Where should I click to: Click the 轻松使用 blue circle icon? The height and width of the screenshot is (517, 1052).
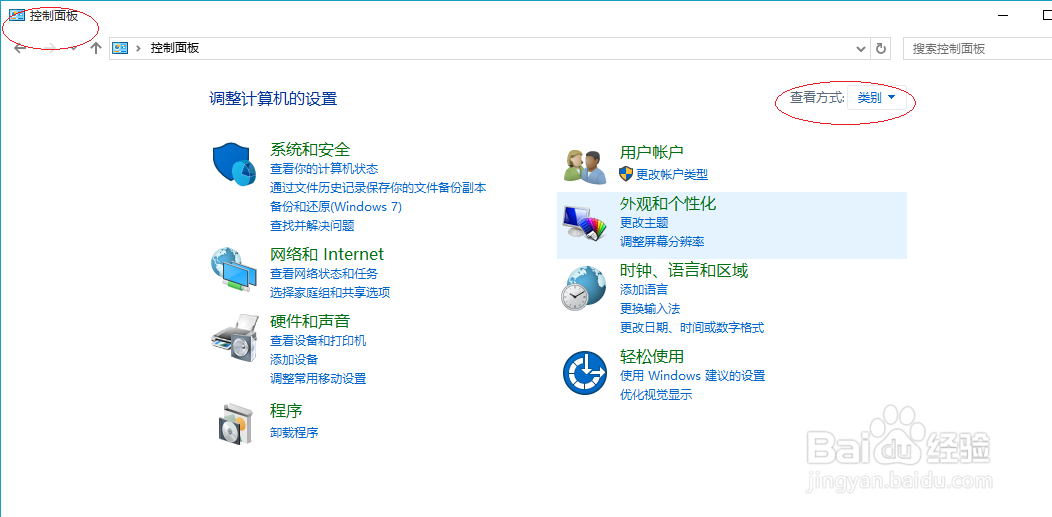click(x=584, y=373)
